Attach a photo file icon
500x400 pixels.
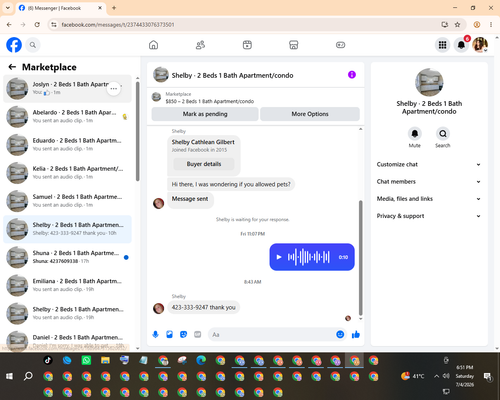pos(169,334)
